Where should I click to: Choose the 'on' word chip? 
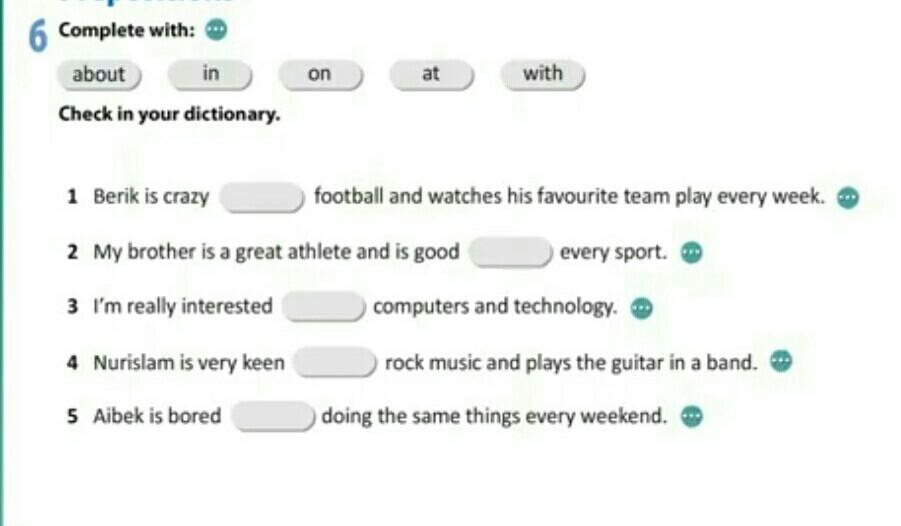point(321,74)
